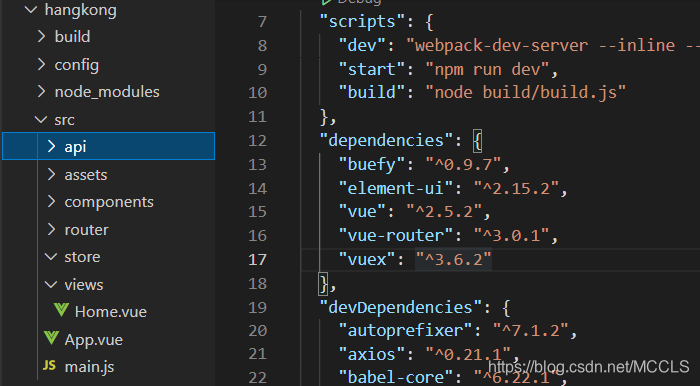The width and height of the screenshot is (700, 386).
Task: Click the "vue-router" dependency name
Action: (396, 235)
